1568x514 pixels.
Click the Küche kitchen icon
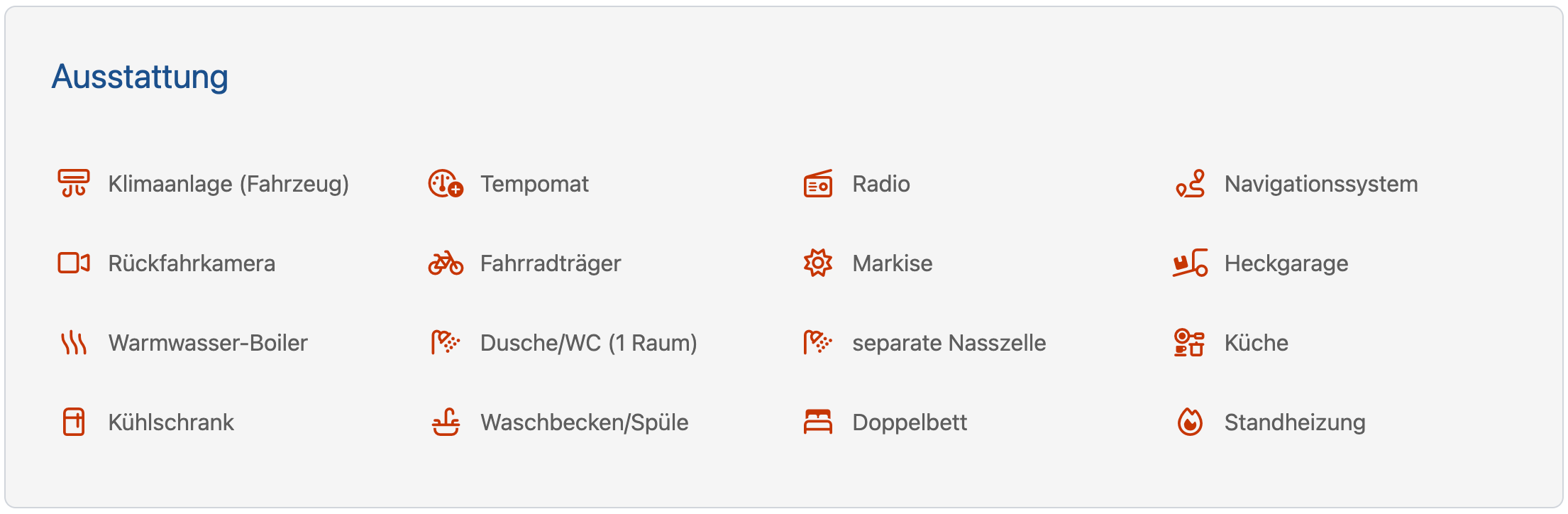[x=1190, y=343]
